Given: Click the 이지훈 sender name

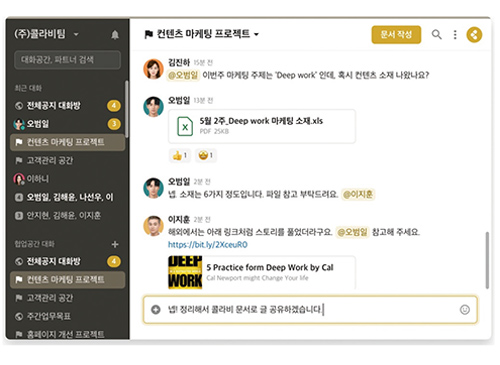Looking at the screenshot, I should coord(179,219).
